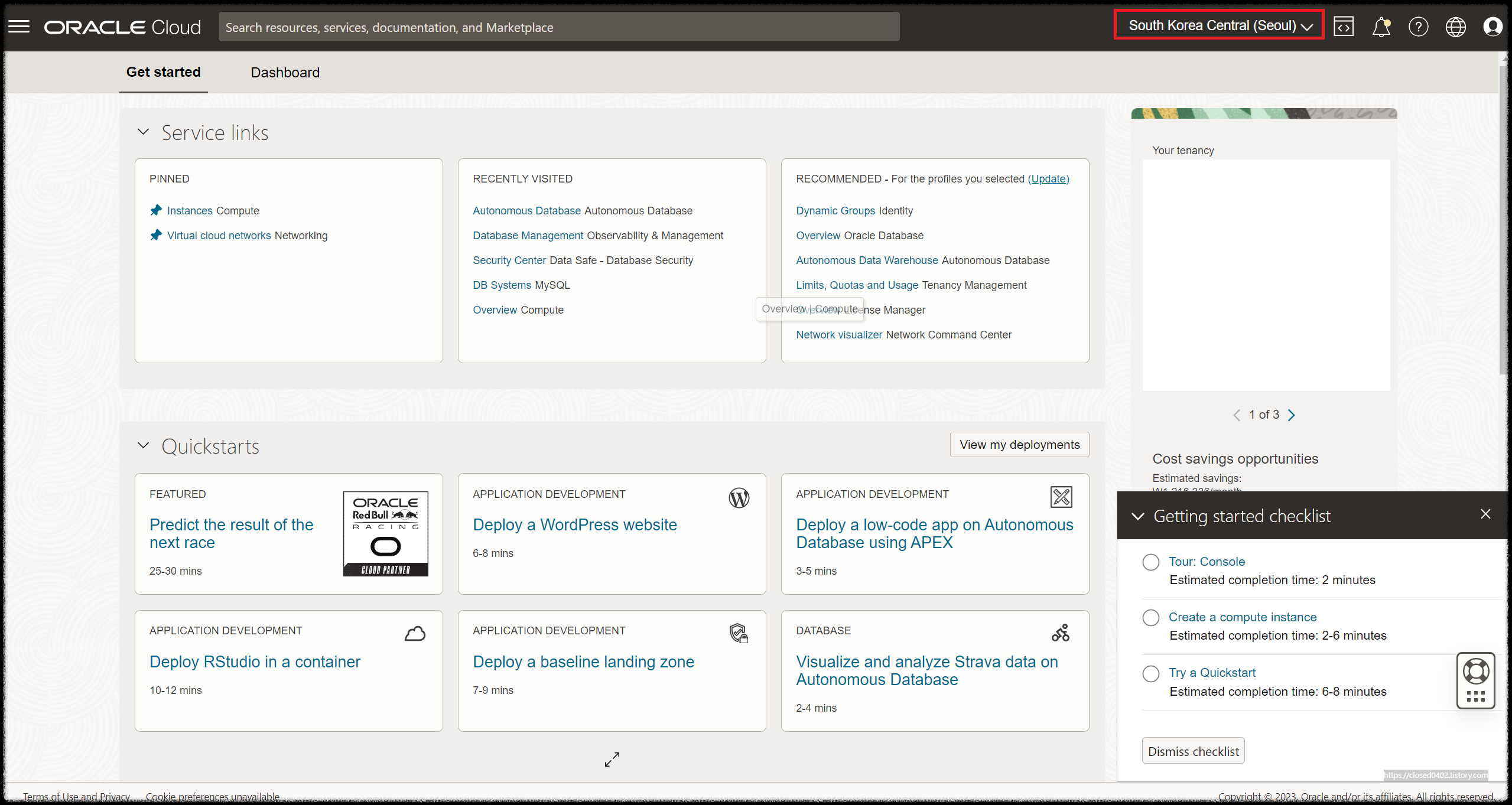
Task: Collapse the Service links section
Action: [x=144, y=132]
